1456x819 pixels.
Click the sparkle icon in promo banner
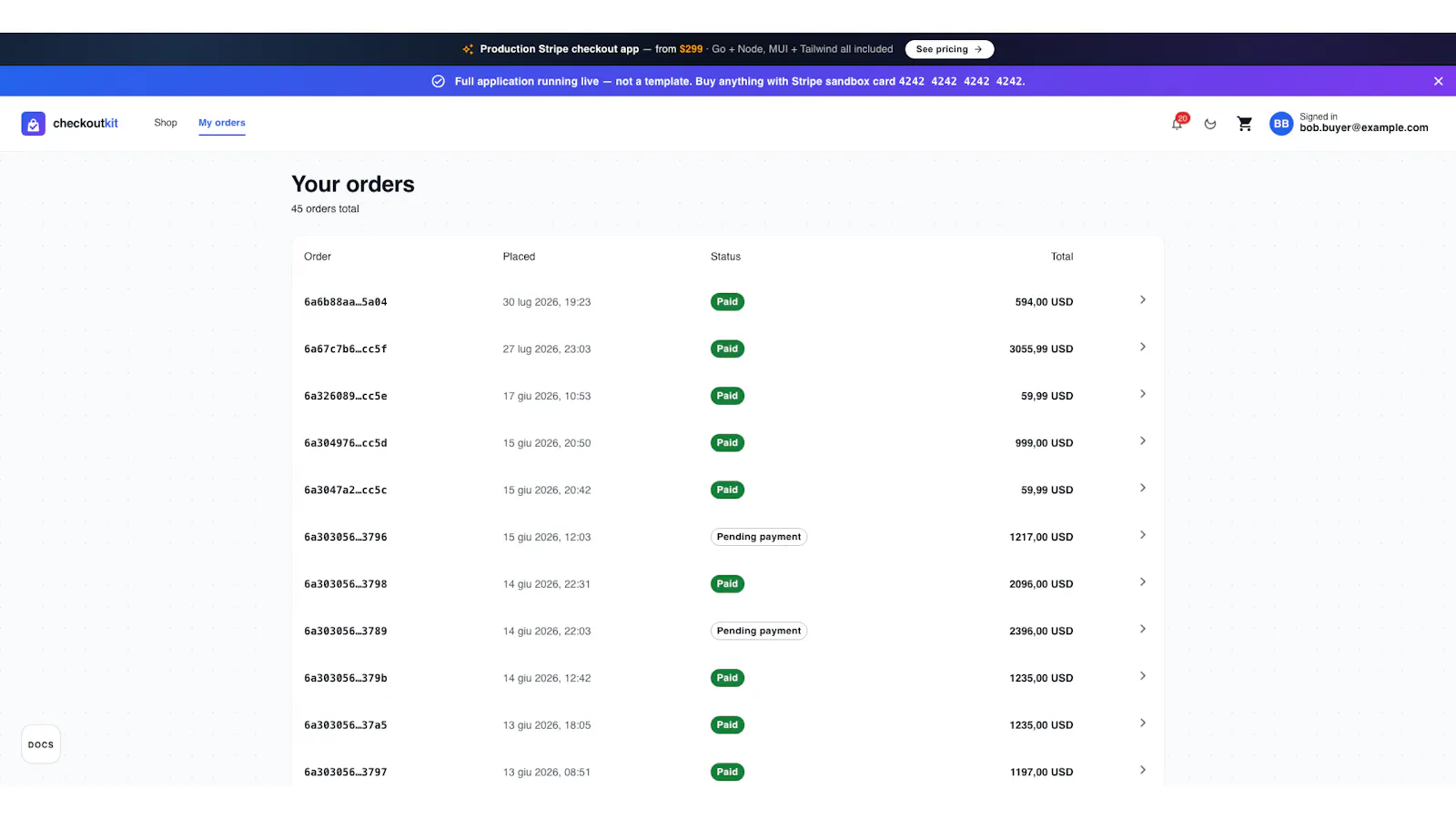[x=468, y=49]
